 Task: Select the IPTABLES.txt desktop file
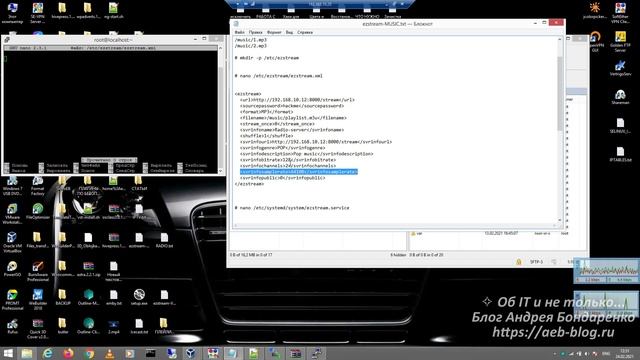(x=620, y=154)
